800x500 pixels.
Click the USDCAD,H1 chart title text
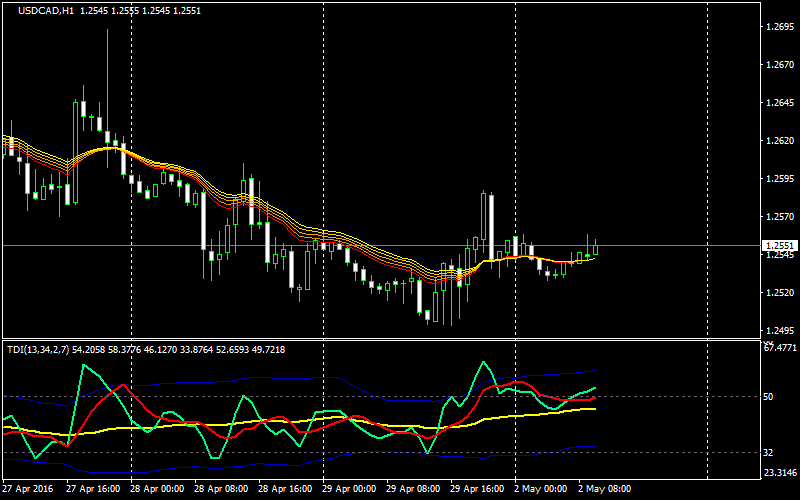(x=39, y=11)
